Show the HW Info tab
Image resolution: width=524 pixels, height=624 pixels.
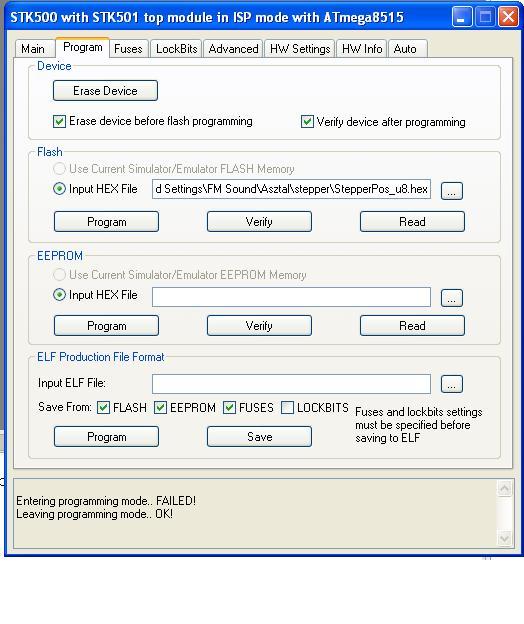click(362, 49)
